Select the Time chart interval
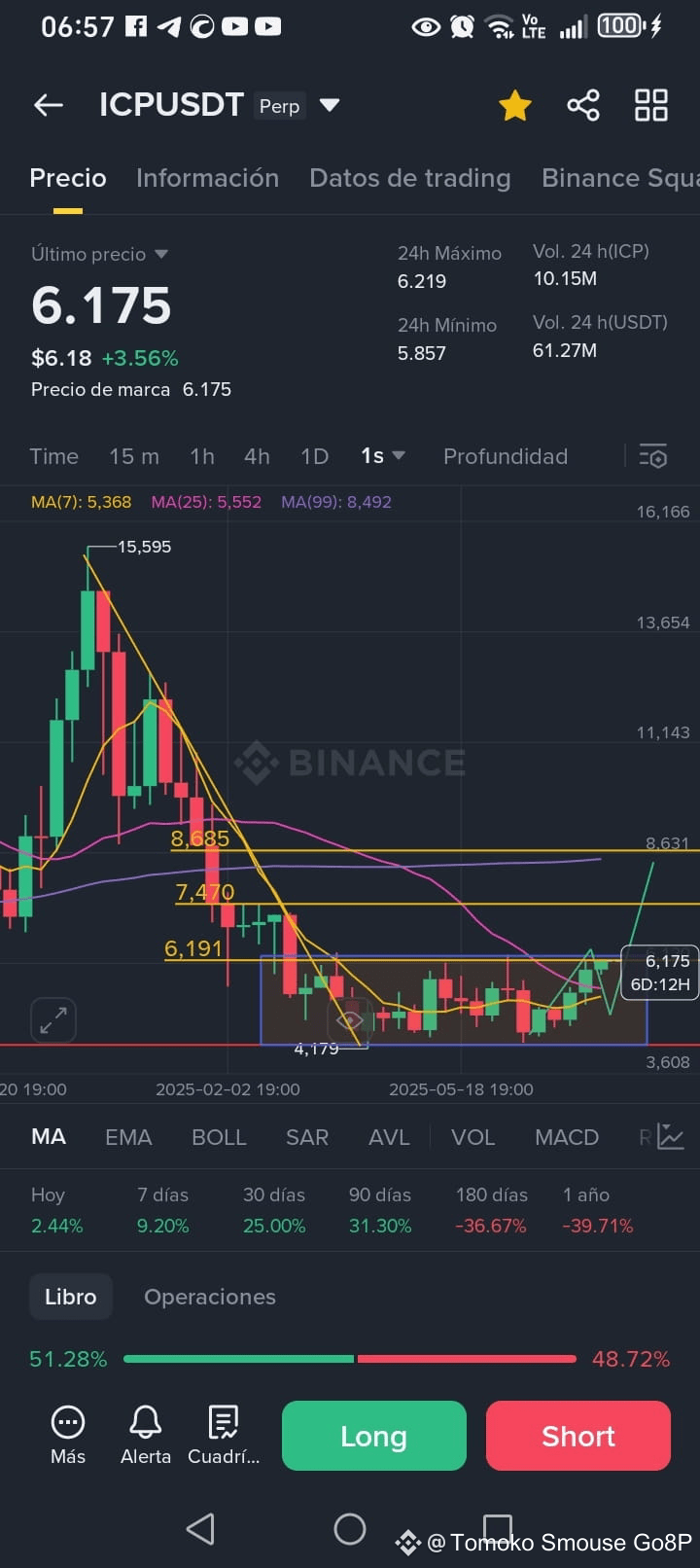The width and height of the screenshot is (700, 1568). pyautogui.click(x=53, y=456)
